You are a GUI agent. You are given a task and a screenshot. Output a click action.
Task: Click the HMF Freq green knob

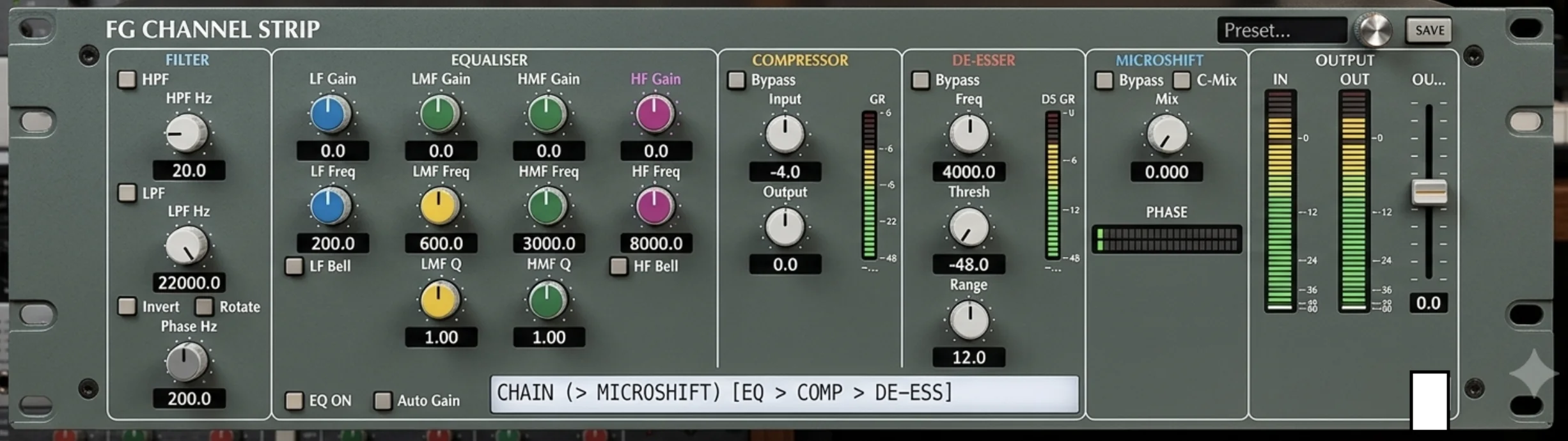click(x=547, y=207)
